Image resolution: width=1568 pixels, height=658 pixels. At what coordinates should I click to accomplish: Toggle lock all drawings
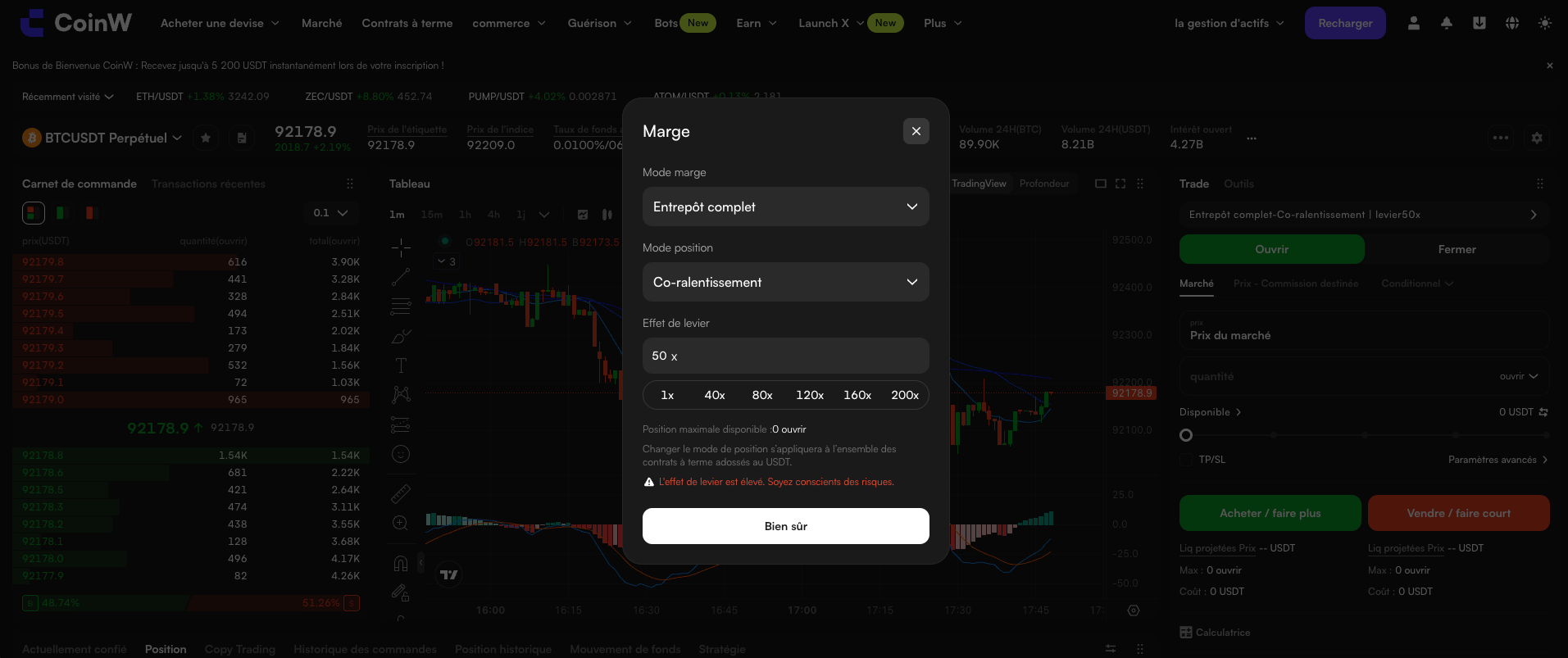click(401, 592)
